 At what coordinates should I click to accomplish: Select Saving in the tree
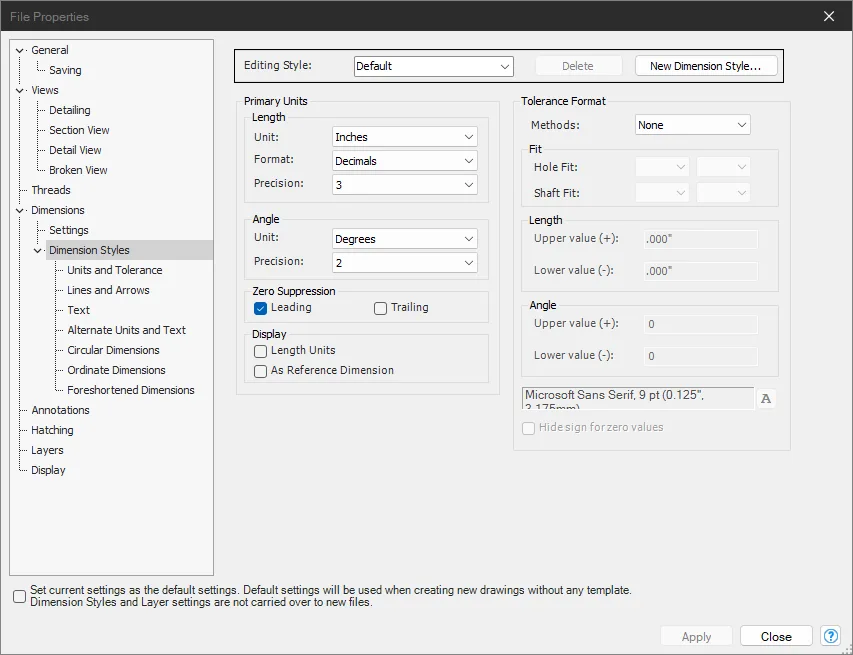[65, 70]
